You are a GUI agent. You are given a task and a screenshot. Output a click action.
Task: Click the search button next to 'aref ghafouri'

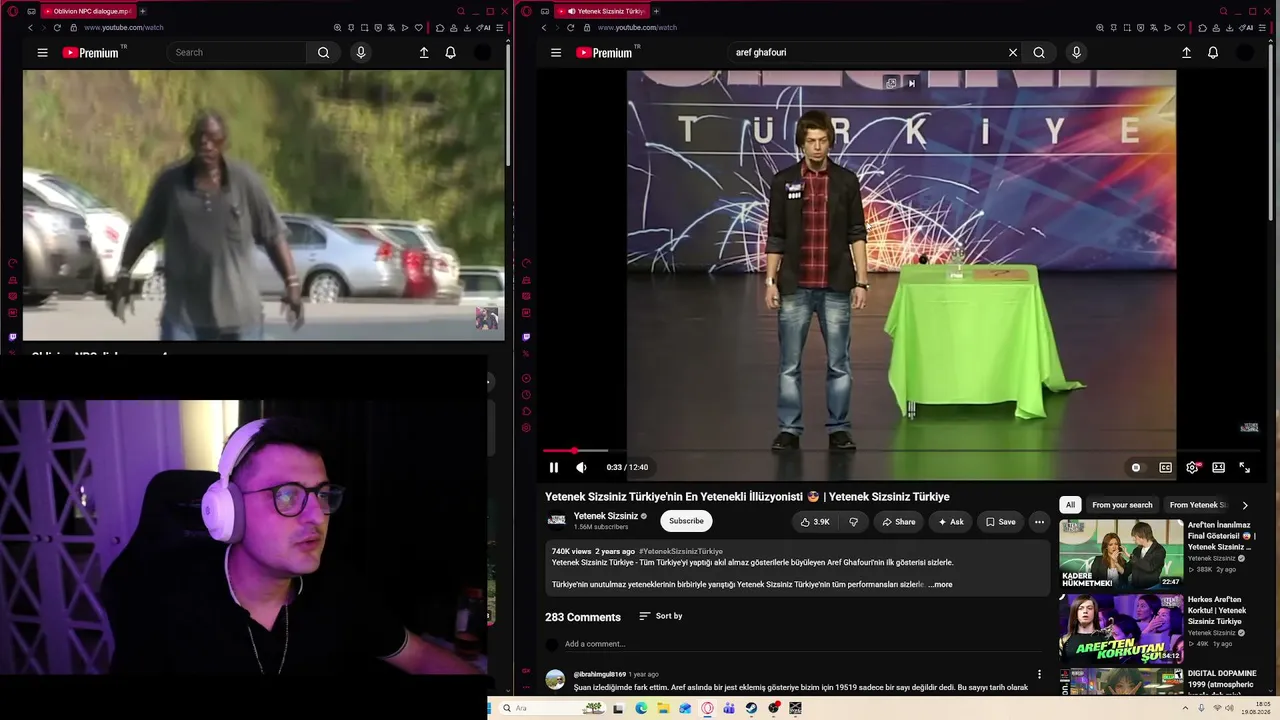[1039, 53]
